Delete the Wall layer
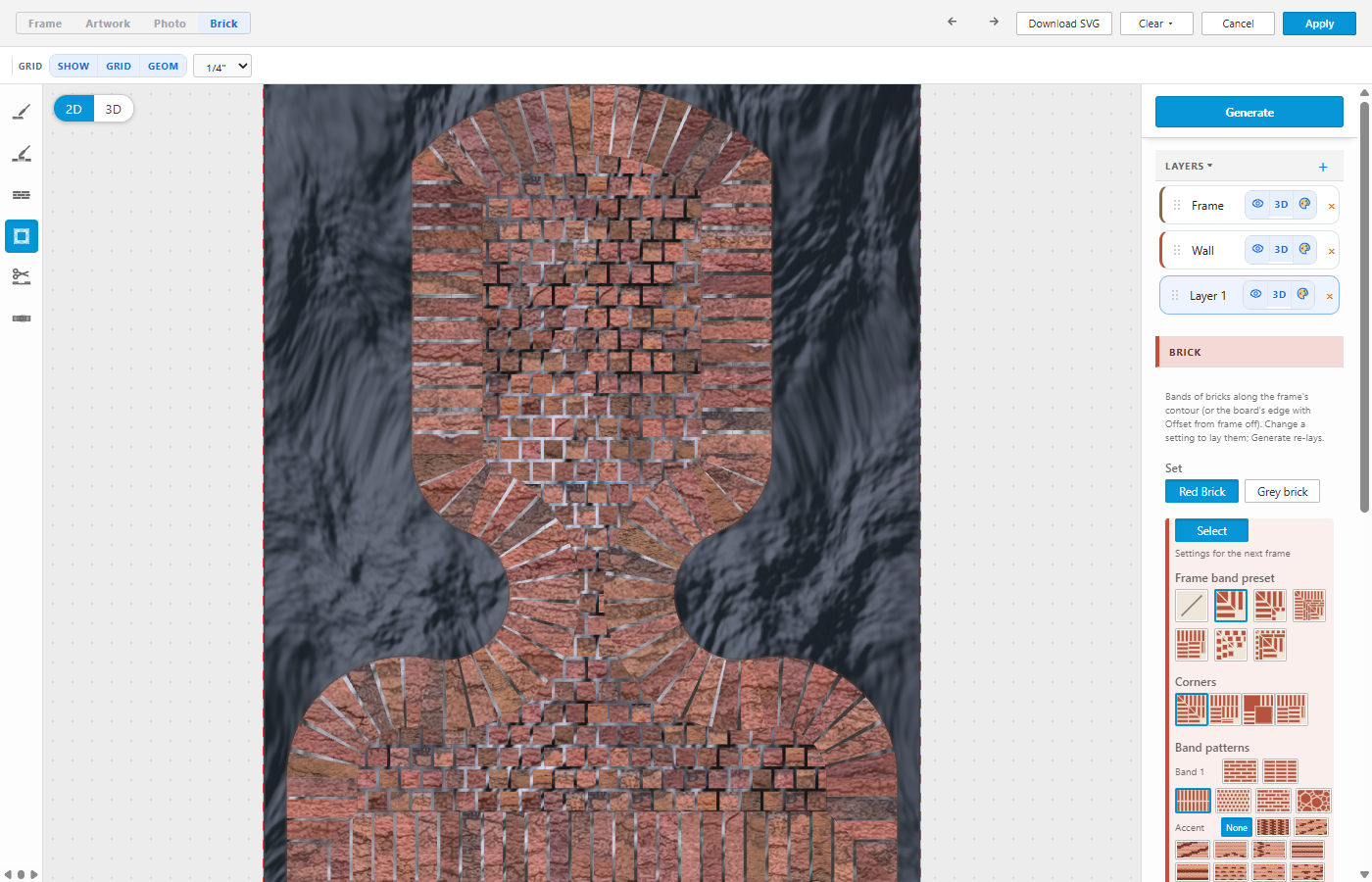The image size is (1372, 882). [1331, 251]
